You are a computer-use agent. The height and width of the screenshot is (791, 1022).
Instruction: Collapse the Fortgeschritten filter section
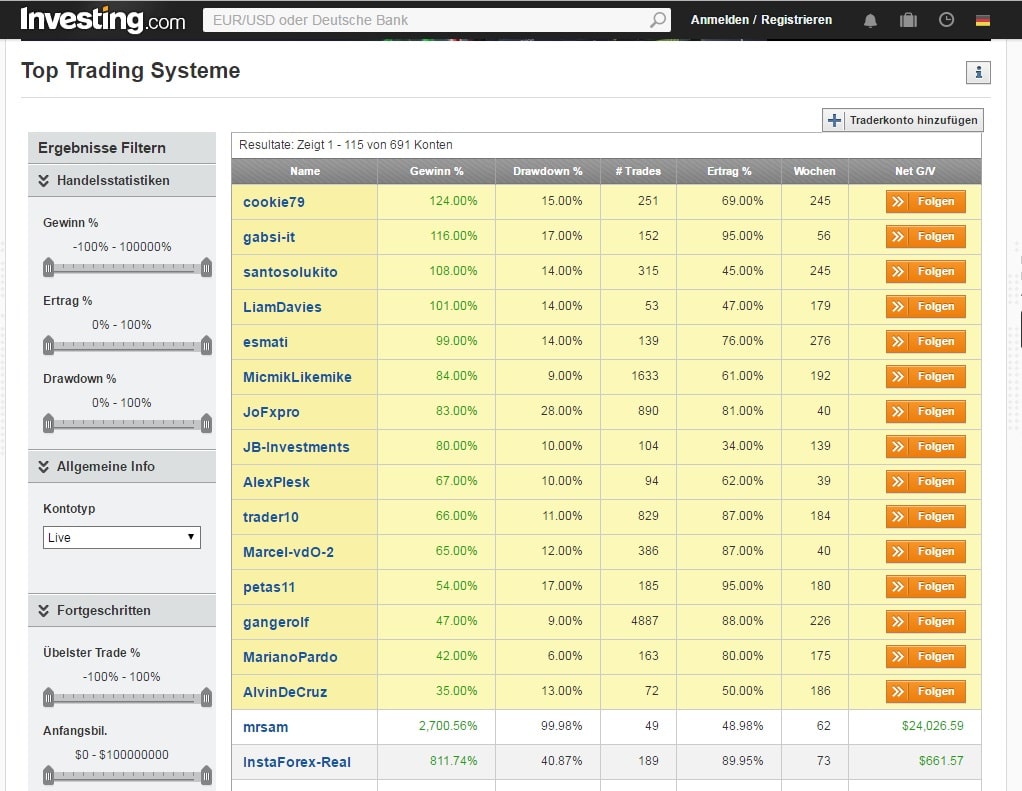44,611
